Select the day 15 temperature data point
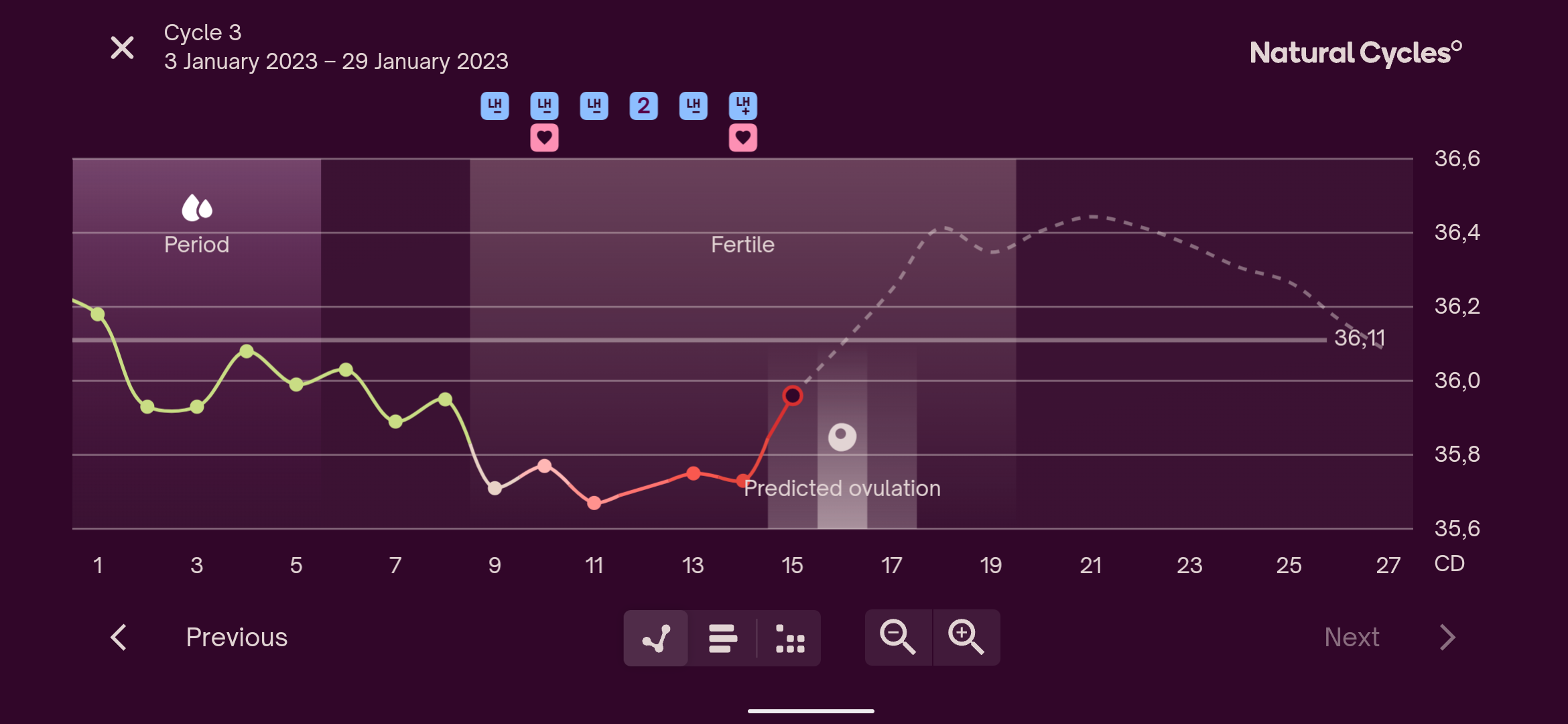 pos(792,396)
